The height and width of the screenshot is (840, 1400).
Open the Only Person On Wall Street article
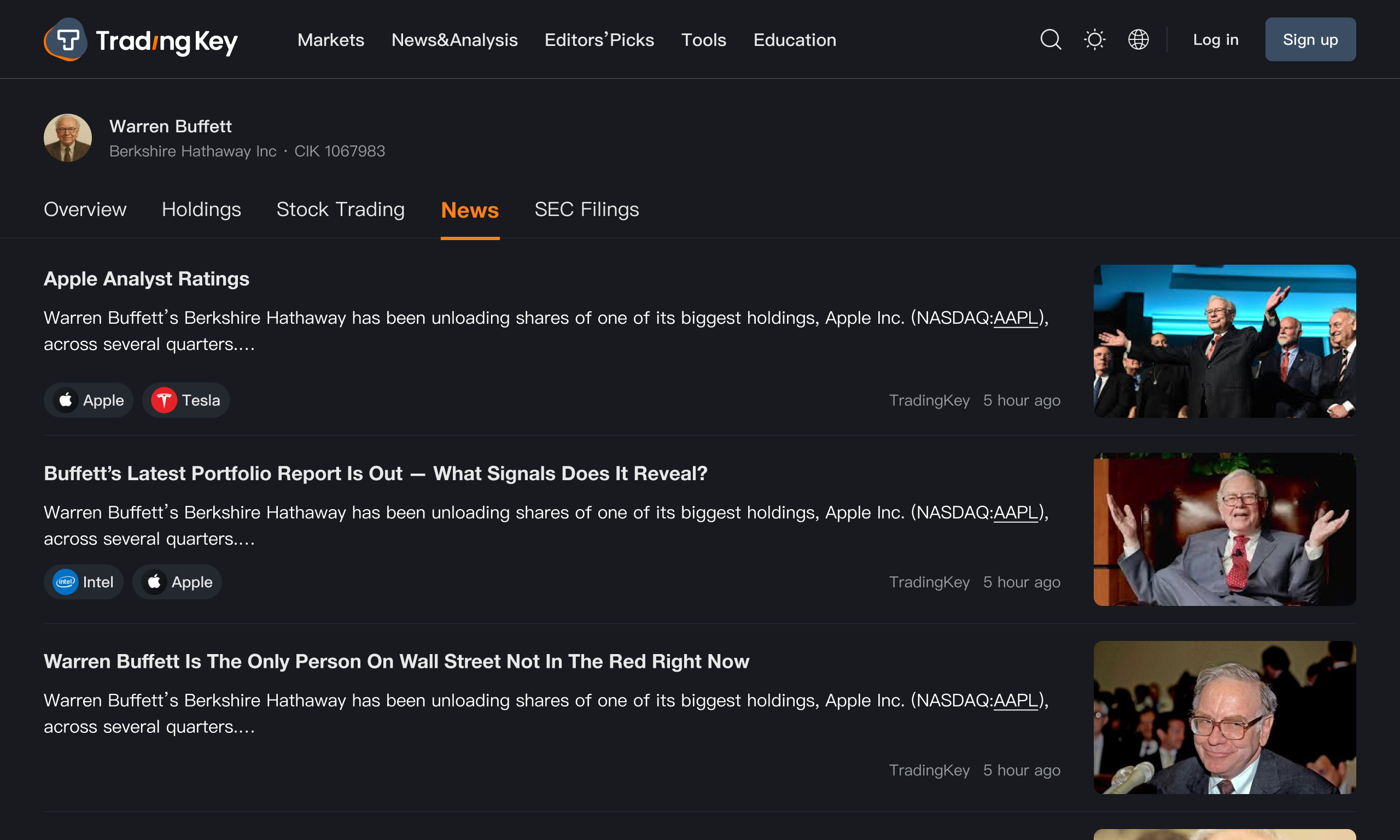coord(396,661)
